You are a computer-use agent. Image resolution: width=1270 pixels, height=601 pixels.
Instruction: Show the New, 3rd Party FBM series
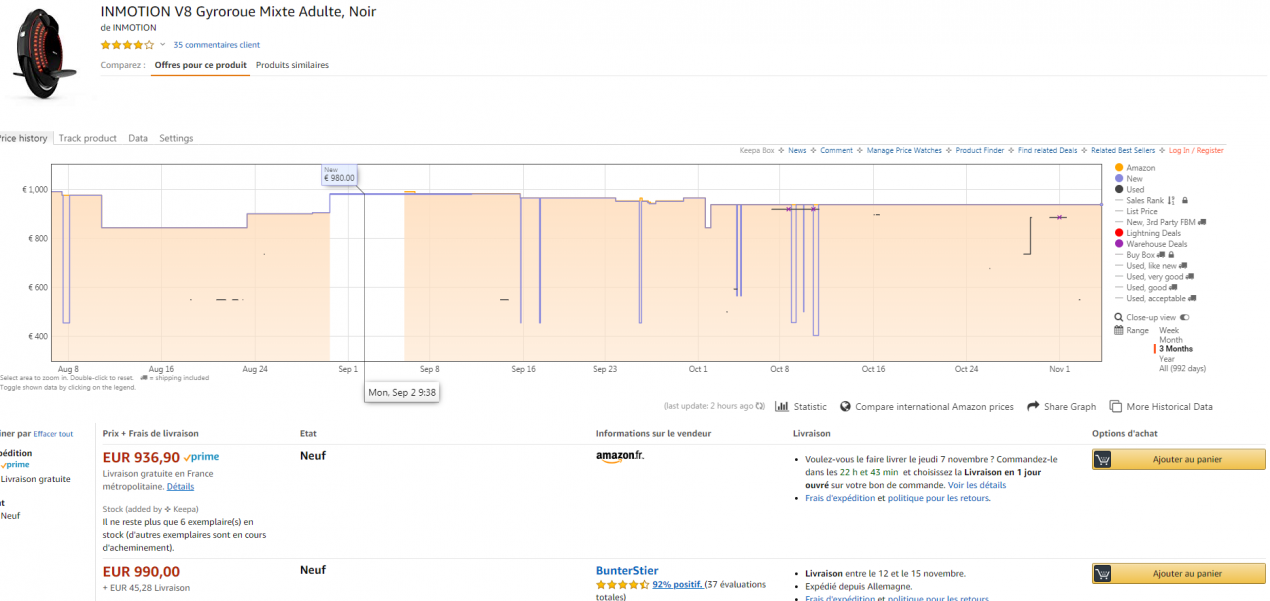pos(1161,222)
